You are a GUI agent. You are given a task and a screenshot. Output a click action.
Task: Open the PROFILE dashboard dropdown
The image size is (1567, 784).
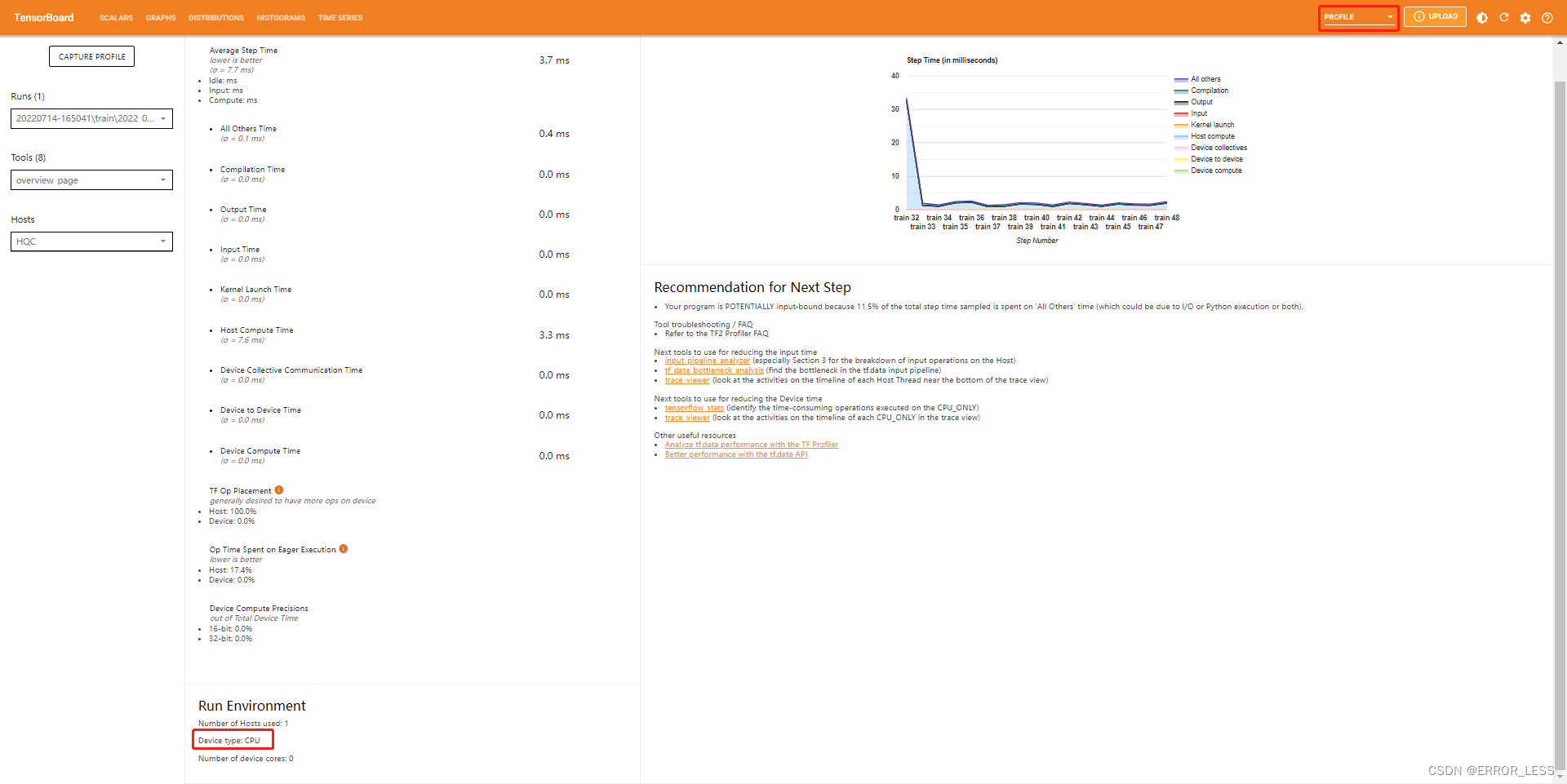tap(1359, 17)
